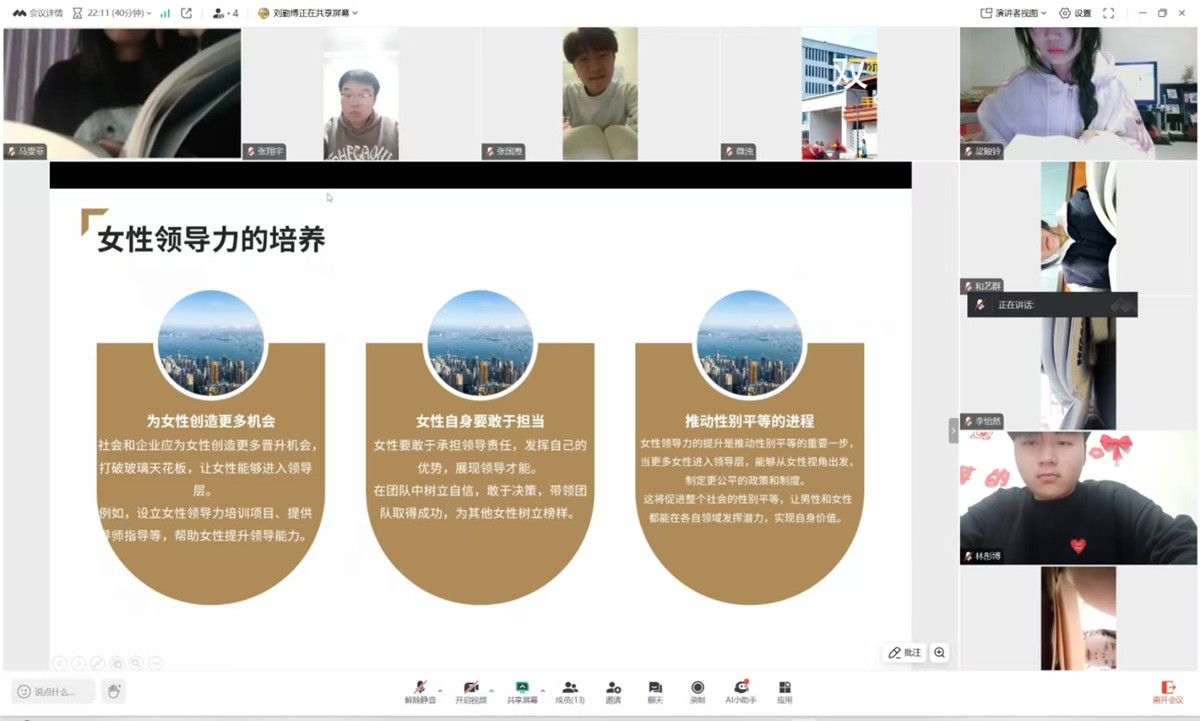This screenshot has height=721, width=1200.
Task: Open the 聊天 chat panel
Action: coord(655,690)
